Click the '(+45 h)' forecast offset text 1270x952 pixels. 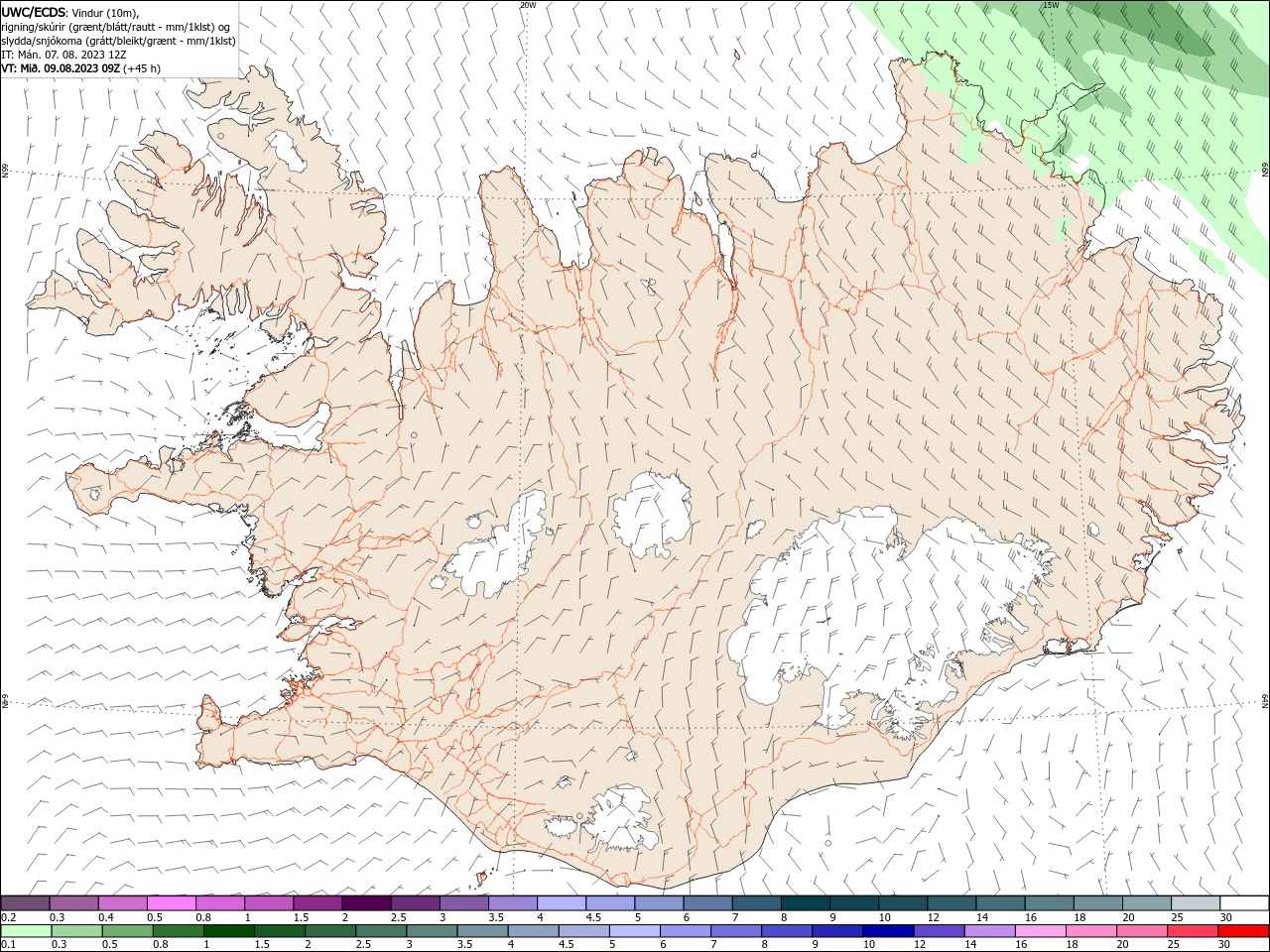142,68
